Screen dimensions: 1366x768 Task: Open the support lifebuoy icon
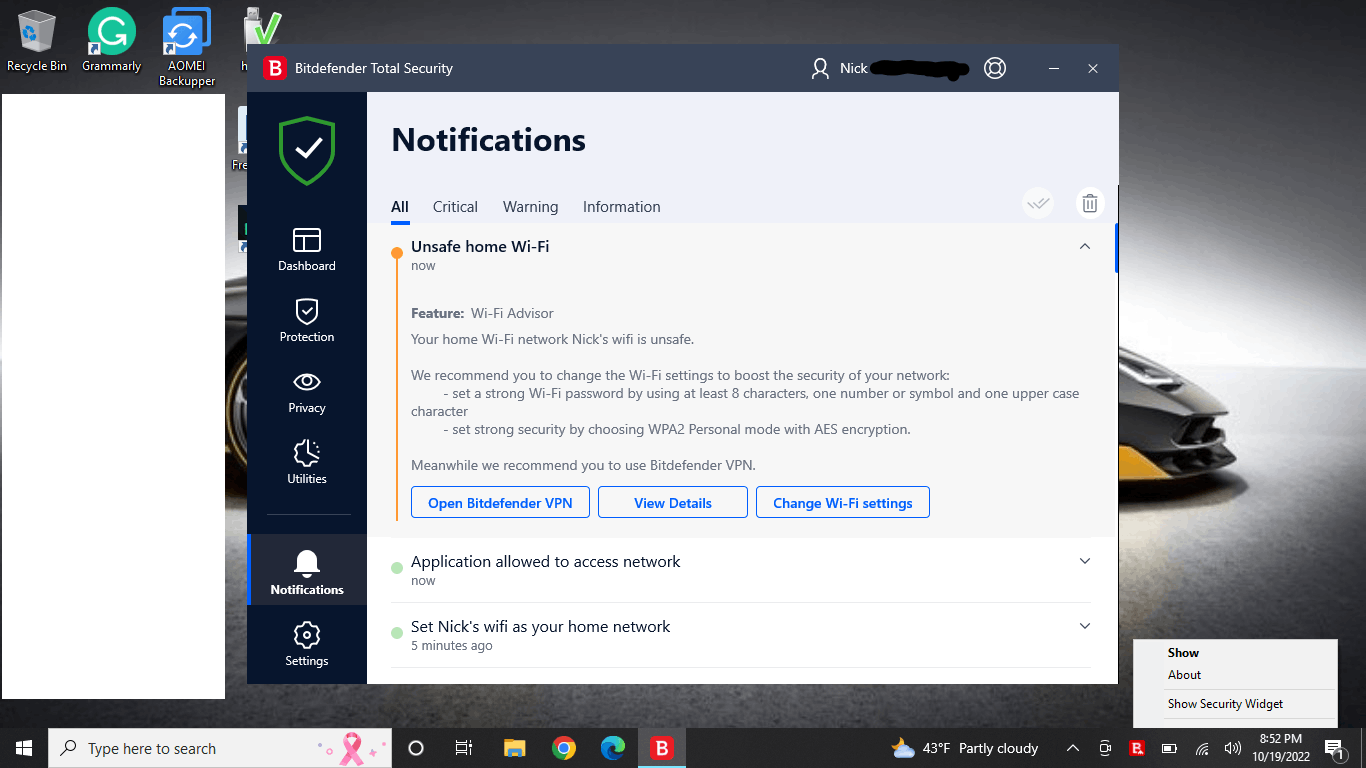pyautogui.click(x=994, y=68)
